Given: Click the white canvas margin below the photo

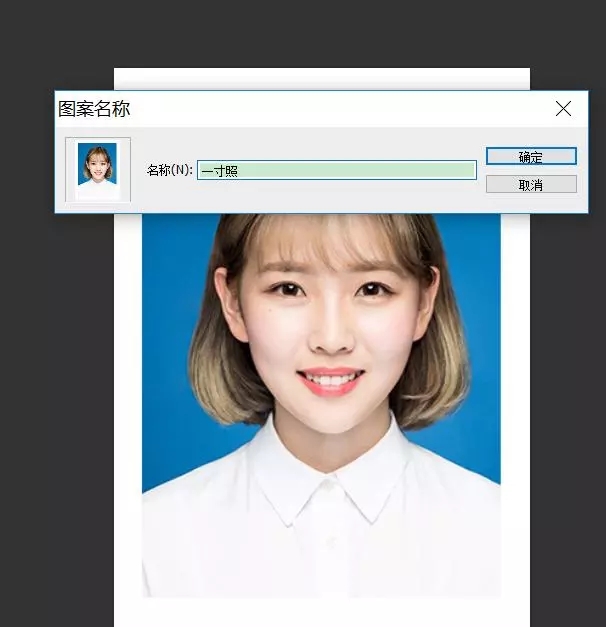Looking at the screenshot, I should [320, 611].
